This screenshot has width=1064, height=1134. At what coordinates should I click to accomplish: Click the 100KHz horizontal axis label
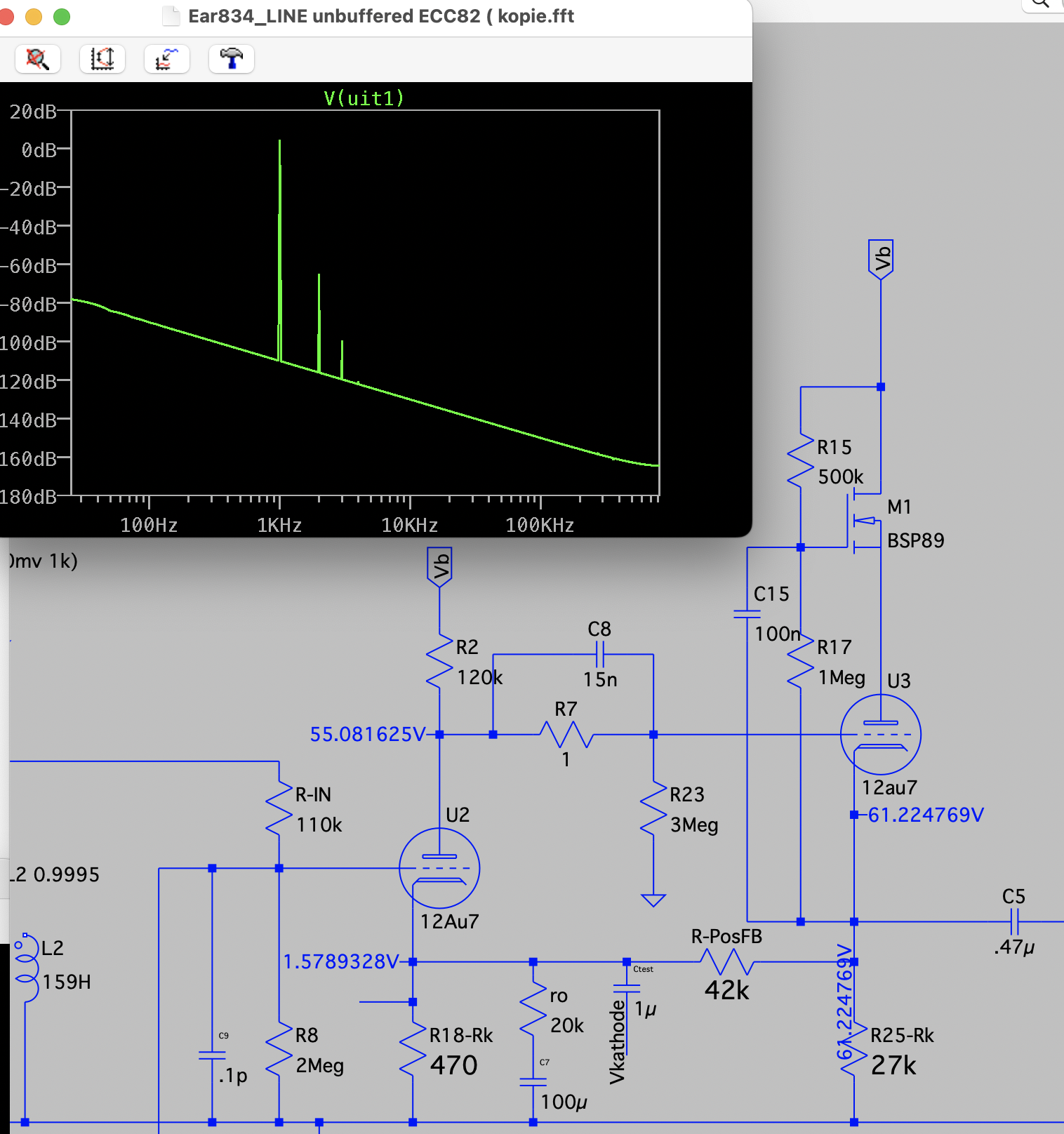(x=540, y=525)
